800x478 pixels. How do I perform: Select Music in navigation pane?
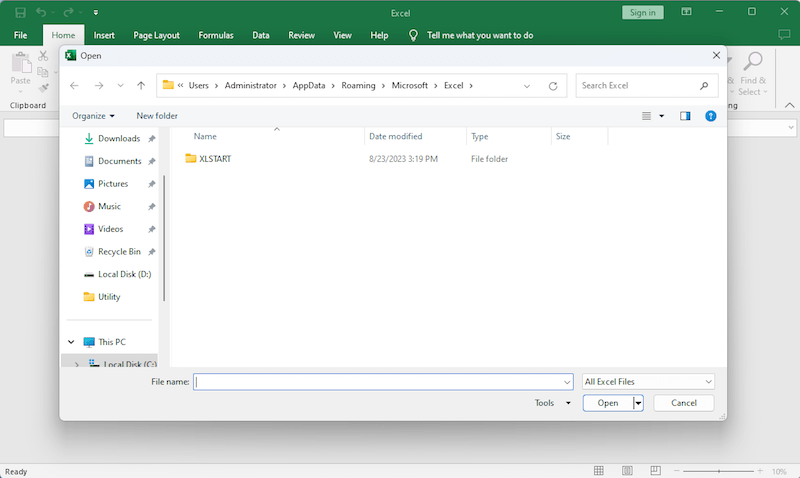pos(109,206)
